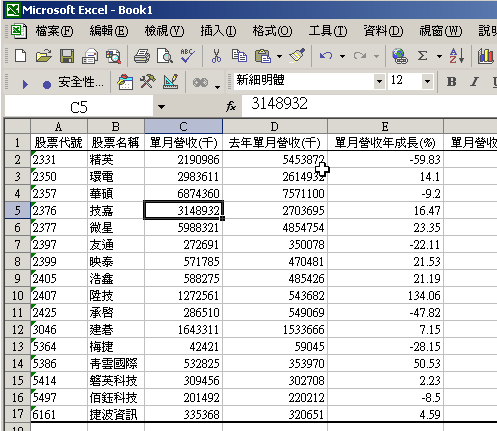Screen dimensions: 497x431
Task: Click the Control Toolbox hammer icon
Action: [x=147, y=82]
